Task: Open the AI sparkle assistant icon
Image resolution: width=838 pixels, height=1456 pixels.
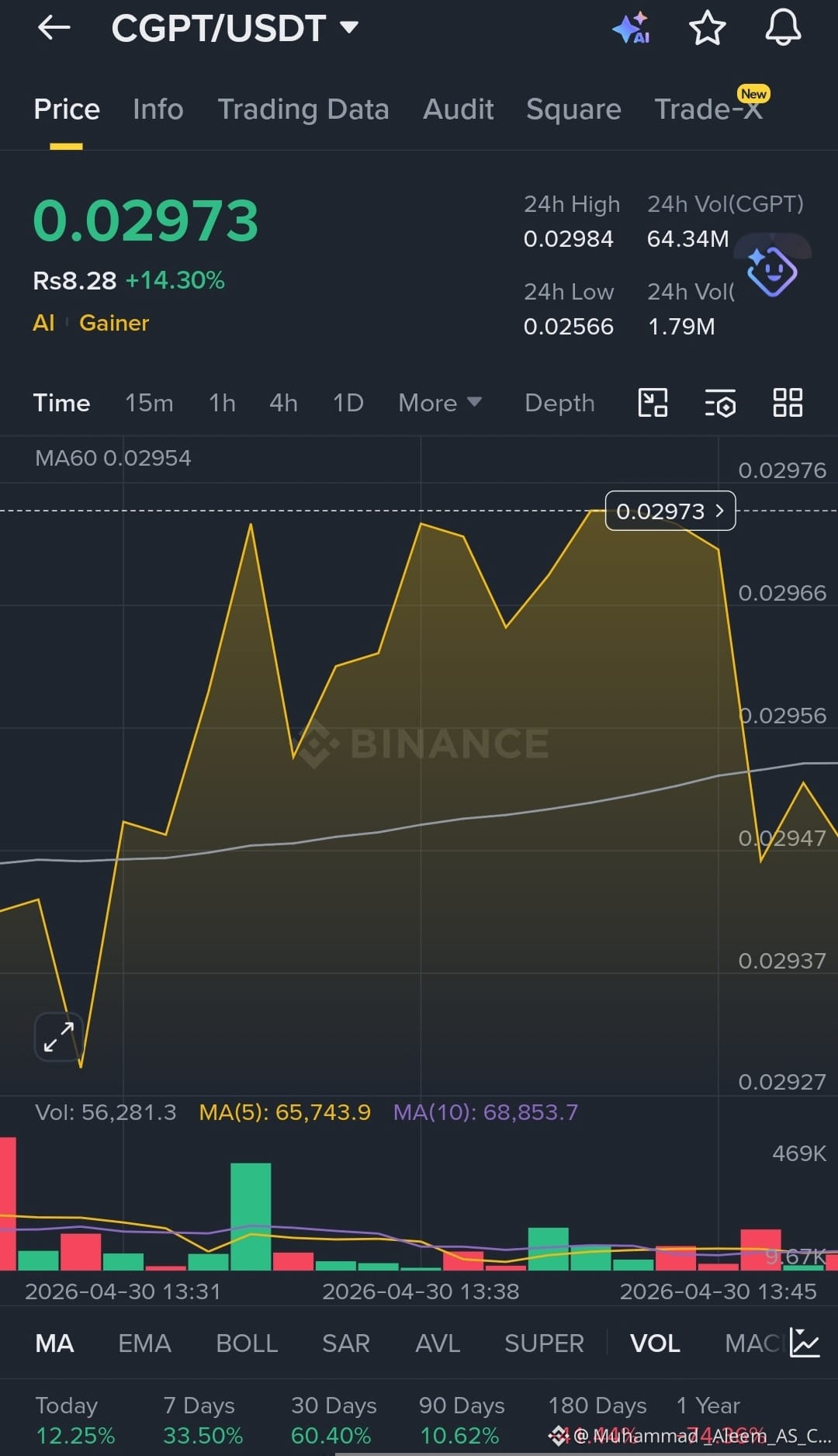Action: point(632,28)
